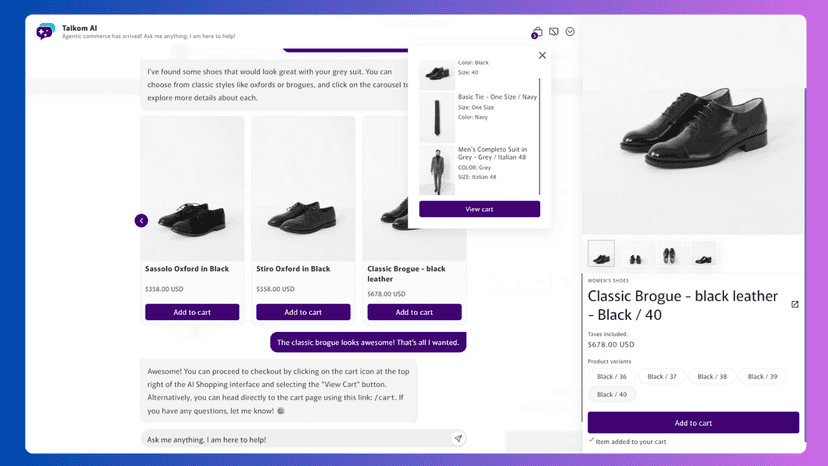Select third product thumbnail of shoes top view
828x466 pixels.
click(669, 254)
